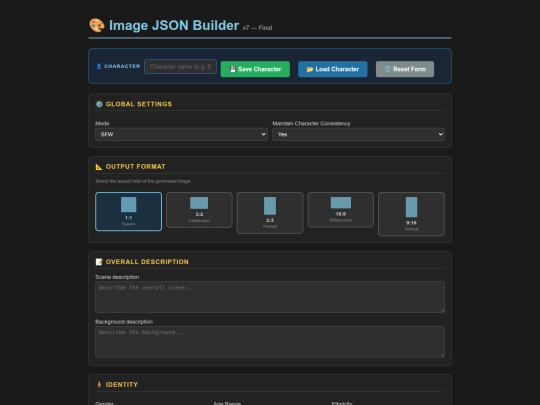Click the palette emoji icon in title

coord(97,25)
